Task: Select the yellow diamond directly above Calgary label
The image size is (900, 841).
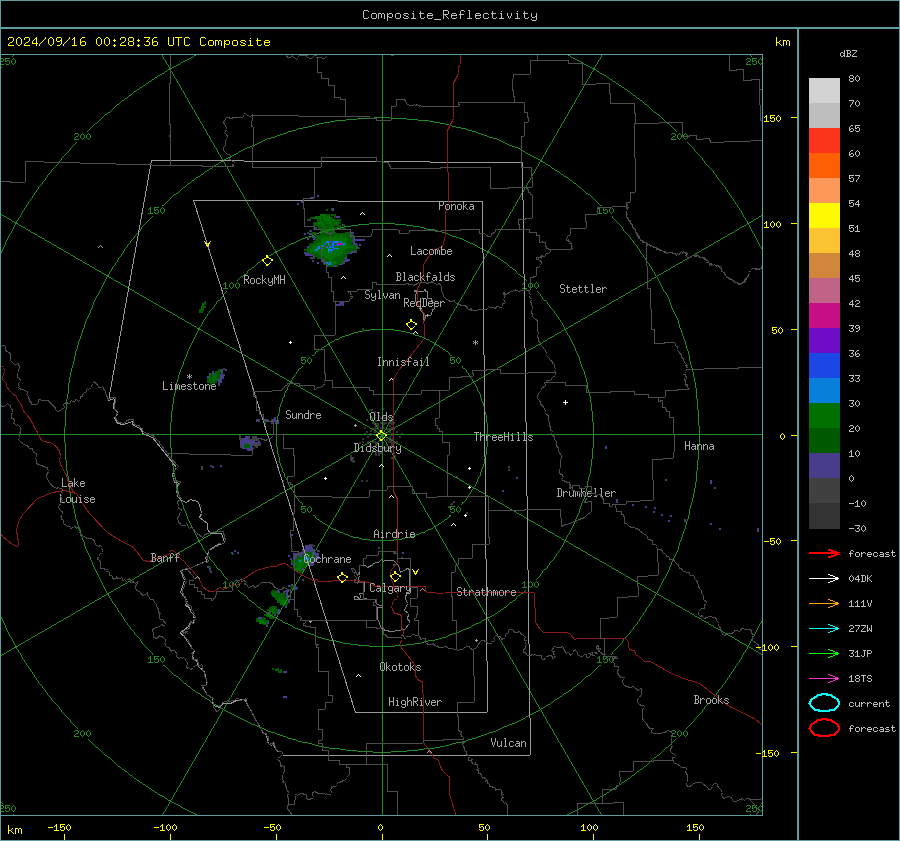Action: [x=395, y=576]
